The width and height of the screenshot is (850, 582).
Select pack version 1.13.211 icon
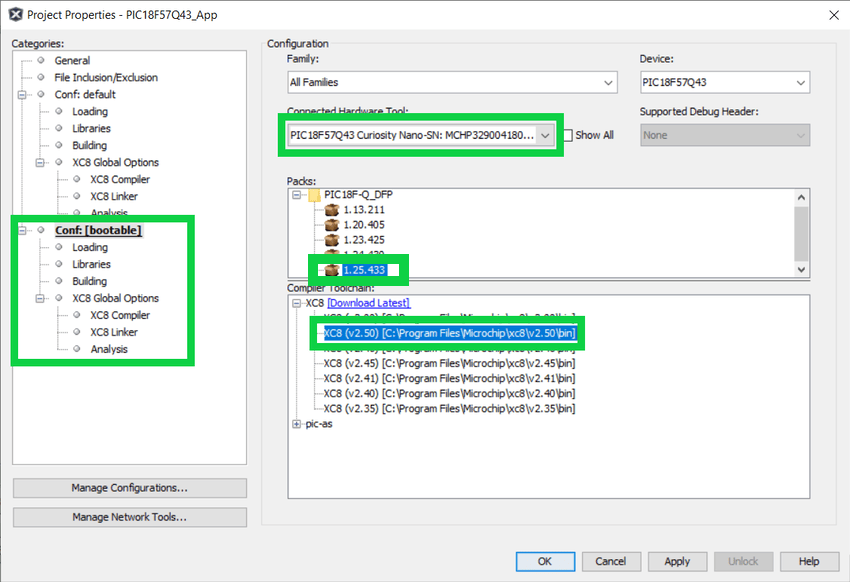(x=332, y=210)
